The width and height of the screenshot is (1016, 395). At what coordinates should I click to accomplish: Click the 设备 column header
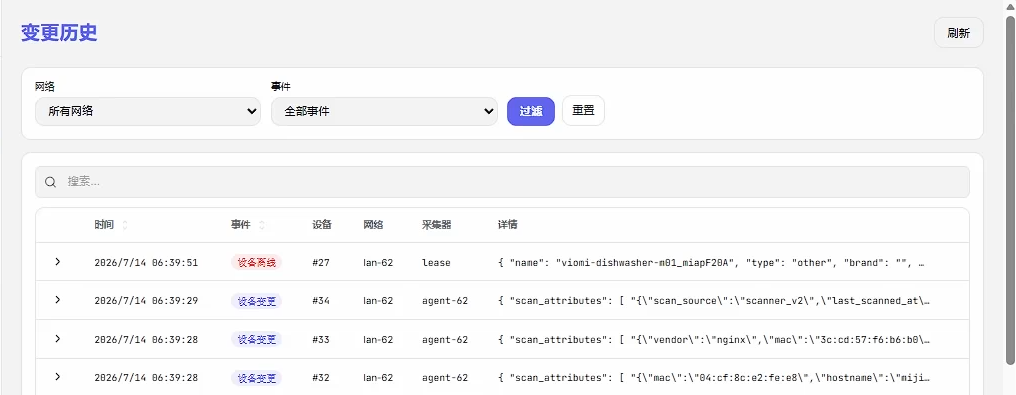[x=322, y=225]
